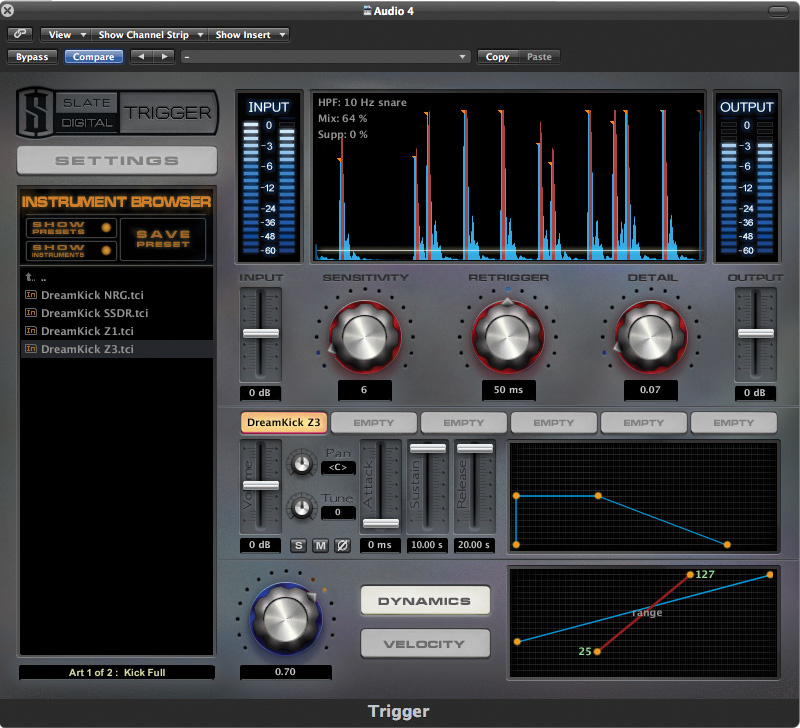Click the Copy button

tap(497, 57)
